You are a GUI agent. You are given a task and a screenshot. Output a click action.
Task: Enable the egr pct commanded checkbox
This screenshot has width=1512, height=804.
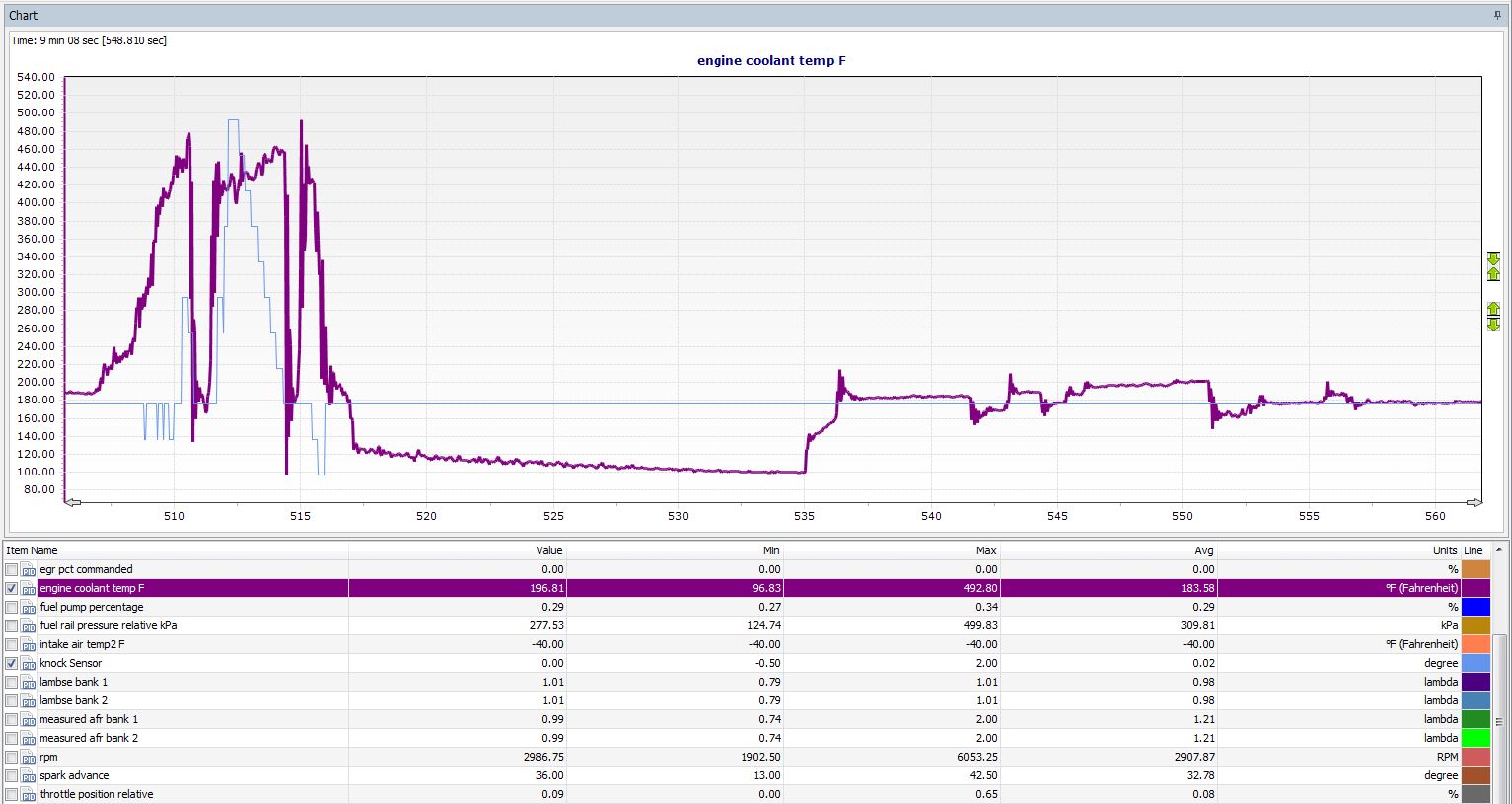12,569
